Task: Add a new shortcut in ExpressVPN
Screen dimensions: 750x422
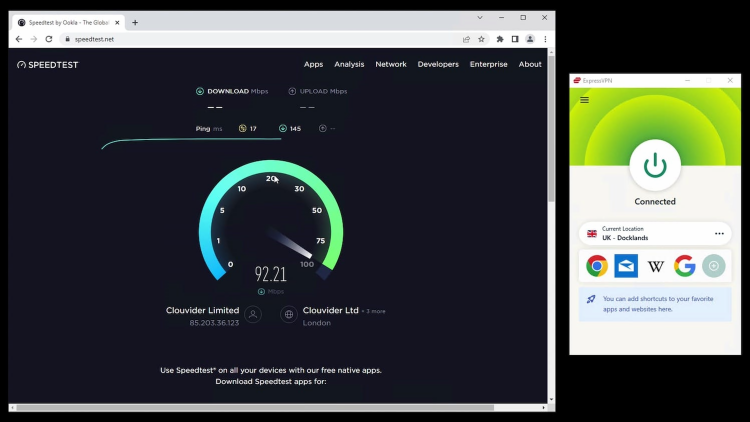Action: pos(714,266)
